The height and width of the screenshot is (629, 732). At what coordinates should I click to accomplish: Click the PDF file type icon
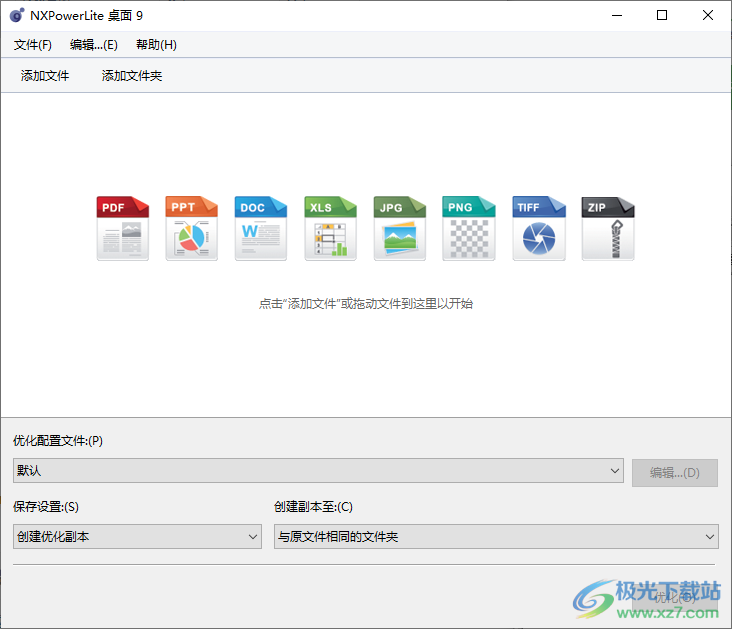[x=123, y=228]
